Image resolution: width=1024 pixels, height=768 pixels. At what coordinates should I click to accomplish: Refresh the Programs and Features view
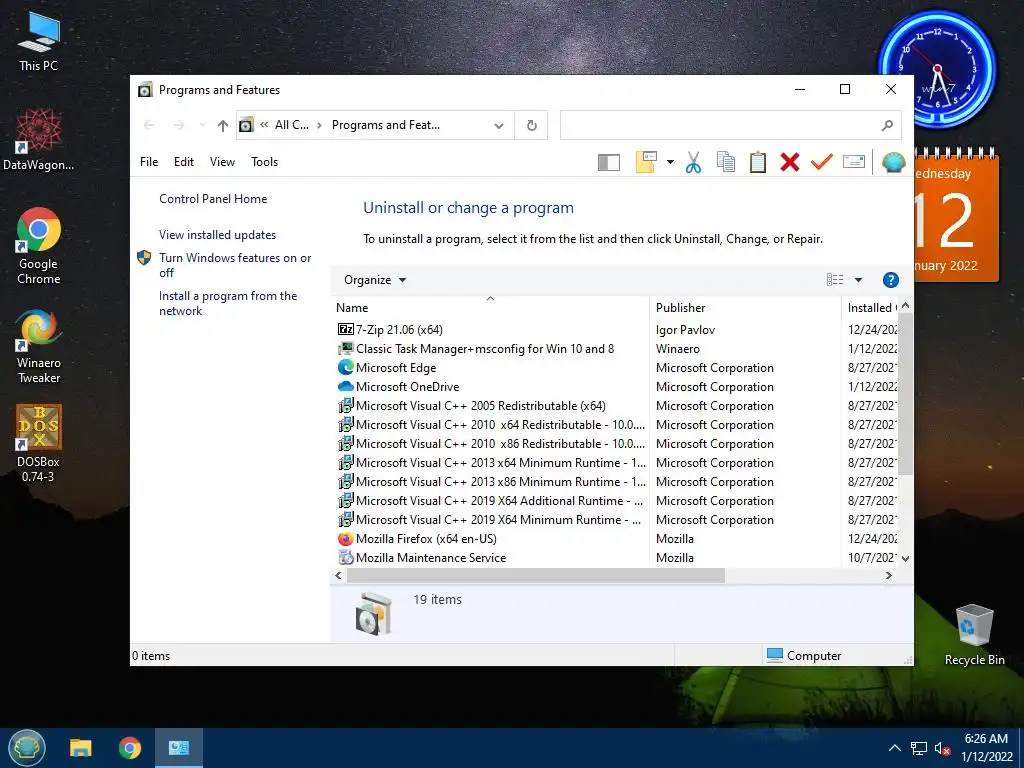pyautogui.click(x=532, y=125)
